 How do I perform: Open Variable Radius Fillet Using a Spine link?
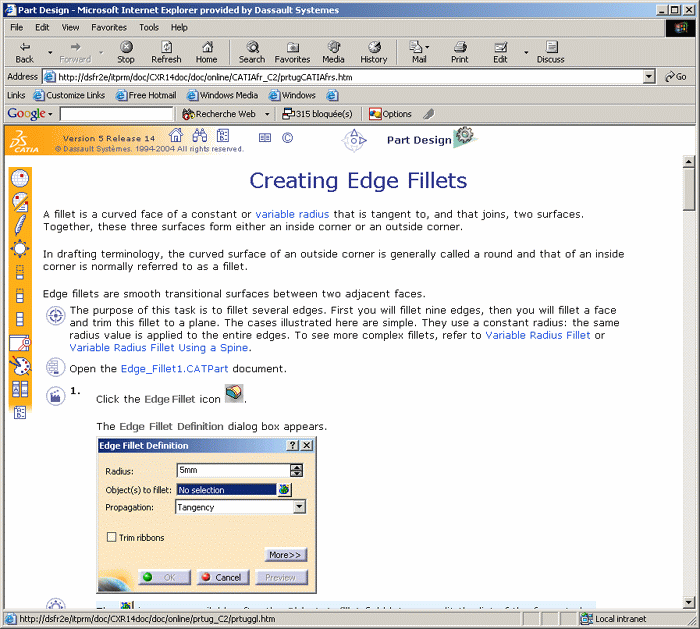point(158,348)
